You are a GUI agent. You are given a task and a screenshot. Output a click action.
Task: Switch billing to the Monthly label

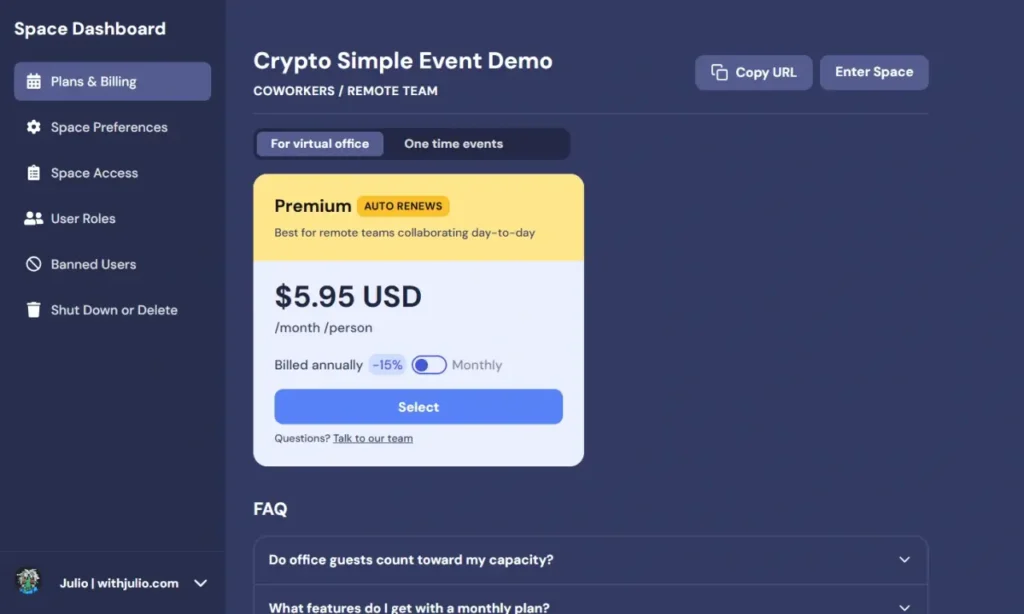tap(477, 364)
